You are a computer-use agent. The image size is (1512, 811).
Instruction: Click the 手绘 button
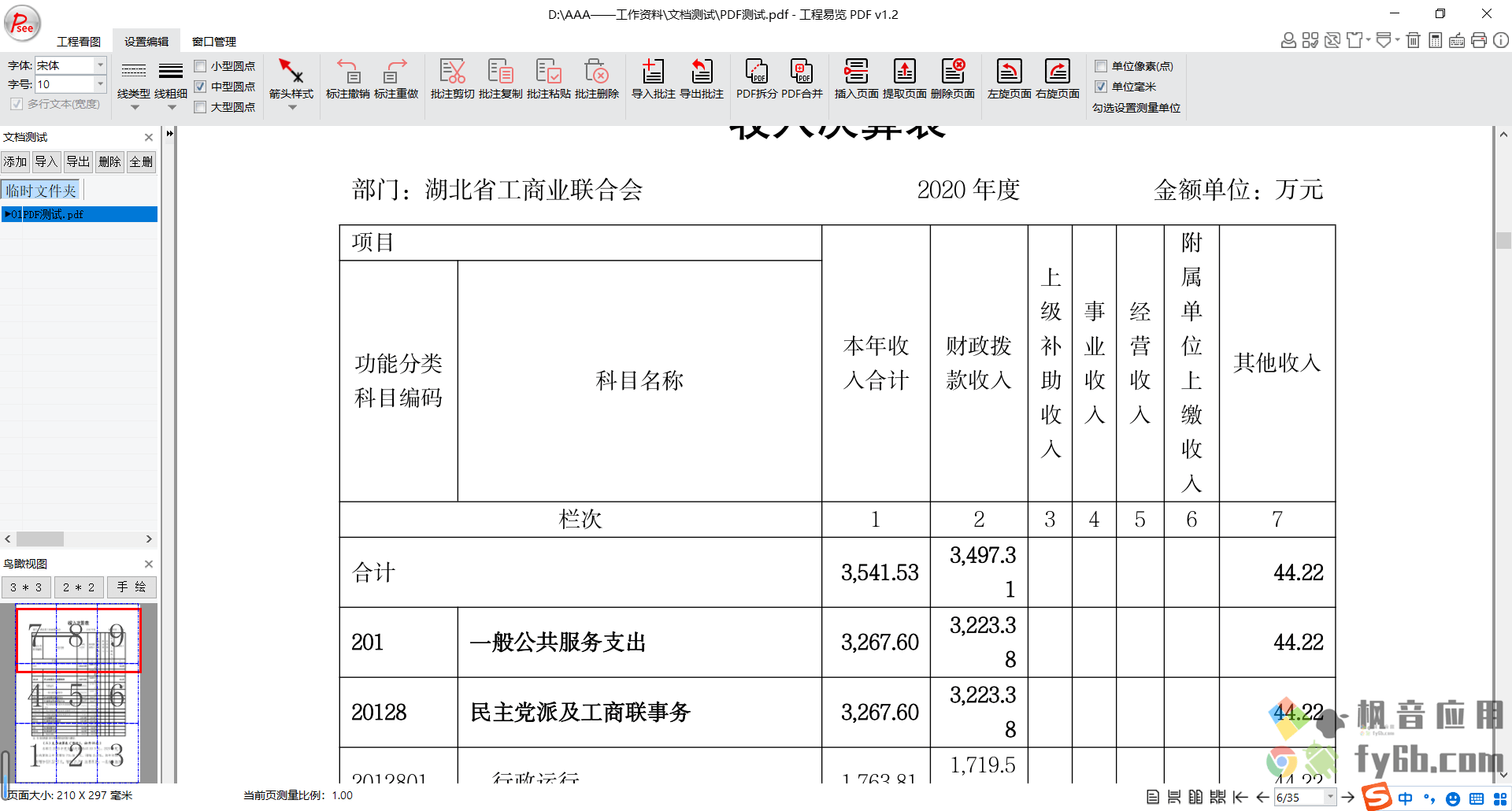(132, 587)
